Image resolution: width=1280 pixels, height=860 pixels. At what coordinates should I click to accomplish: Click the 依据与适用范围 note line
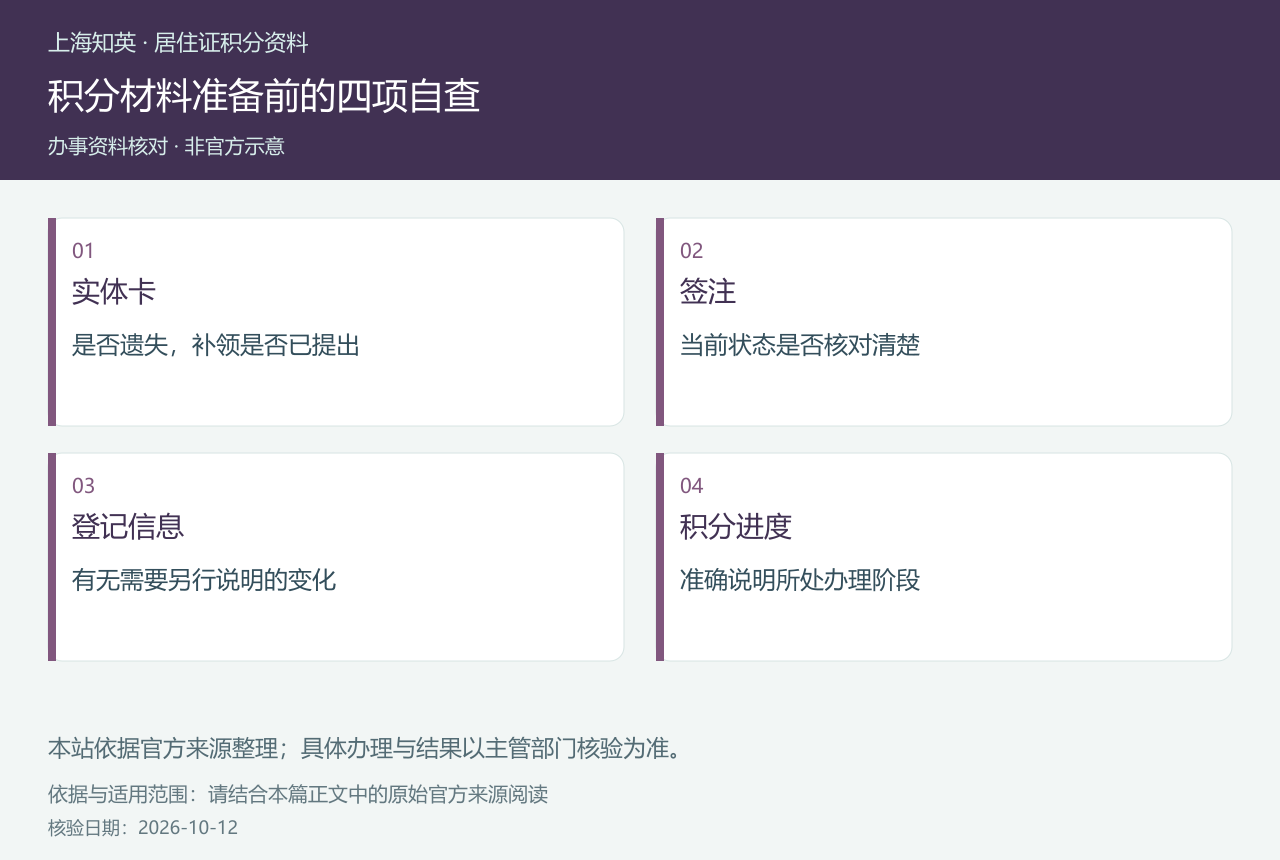point(298,795)
